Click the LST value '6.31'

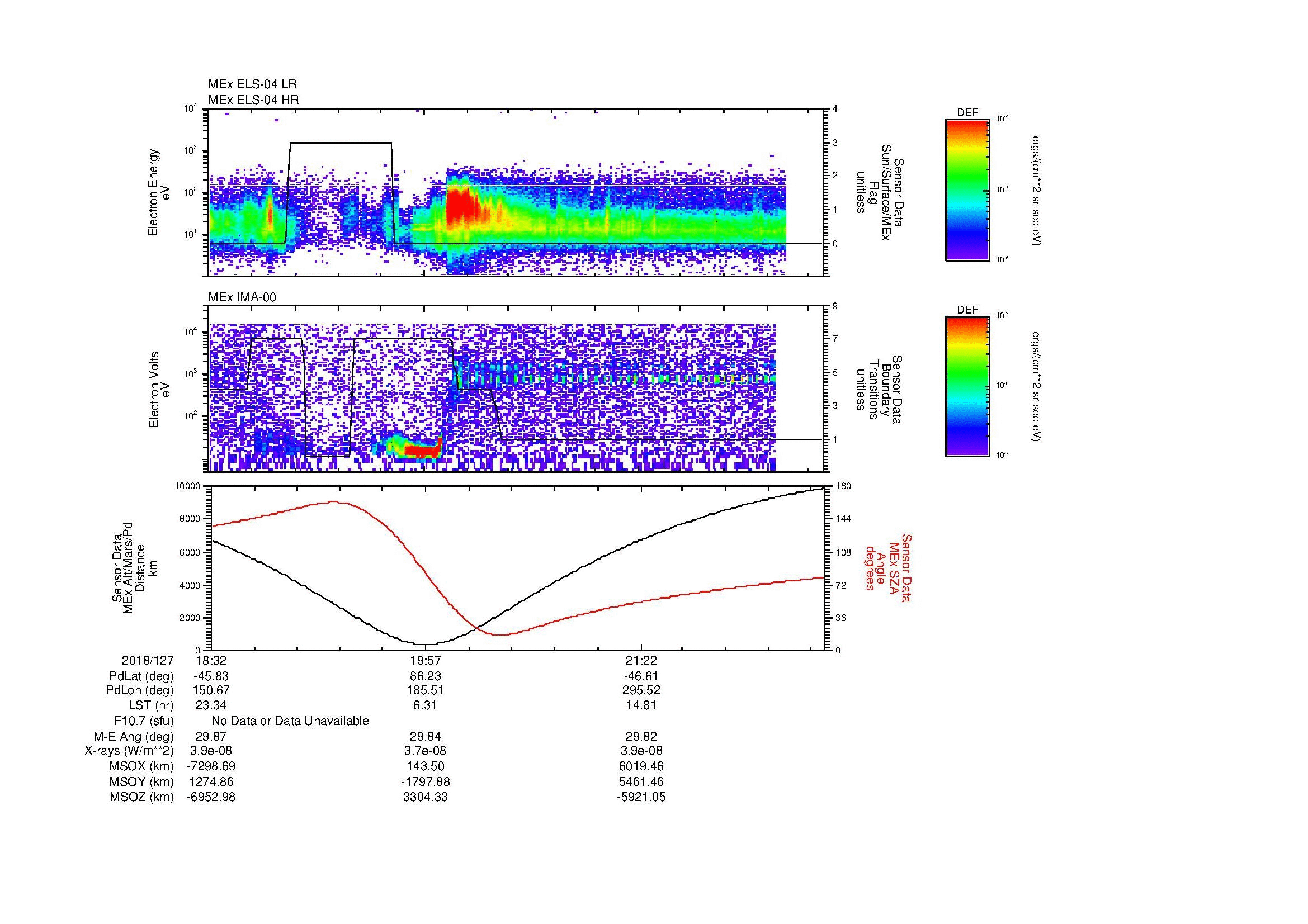point(426,705)
